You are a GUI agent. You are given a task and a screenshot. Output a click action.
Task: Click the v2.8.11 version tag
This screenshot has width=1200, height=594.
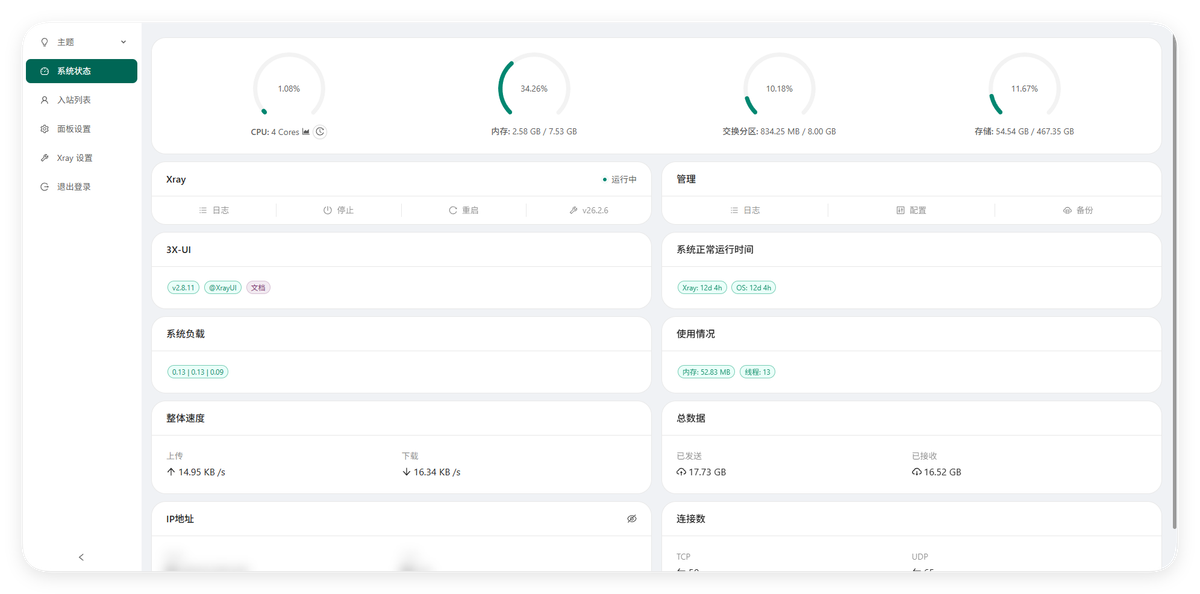184,287
